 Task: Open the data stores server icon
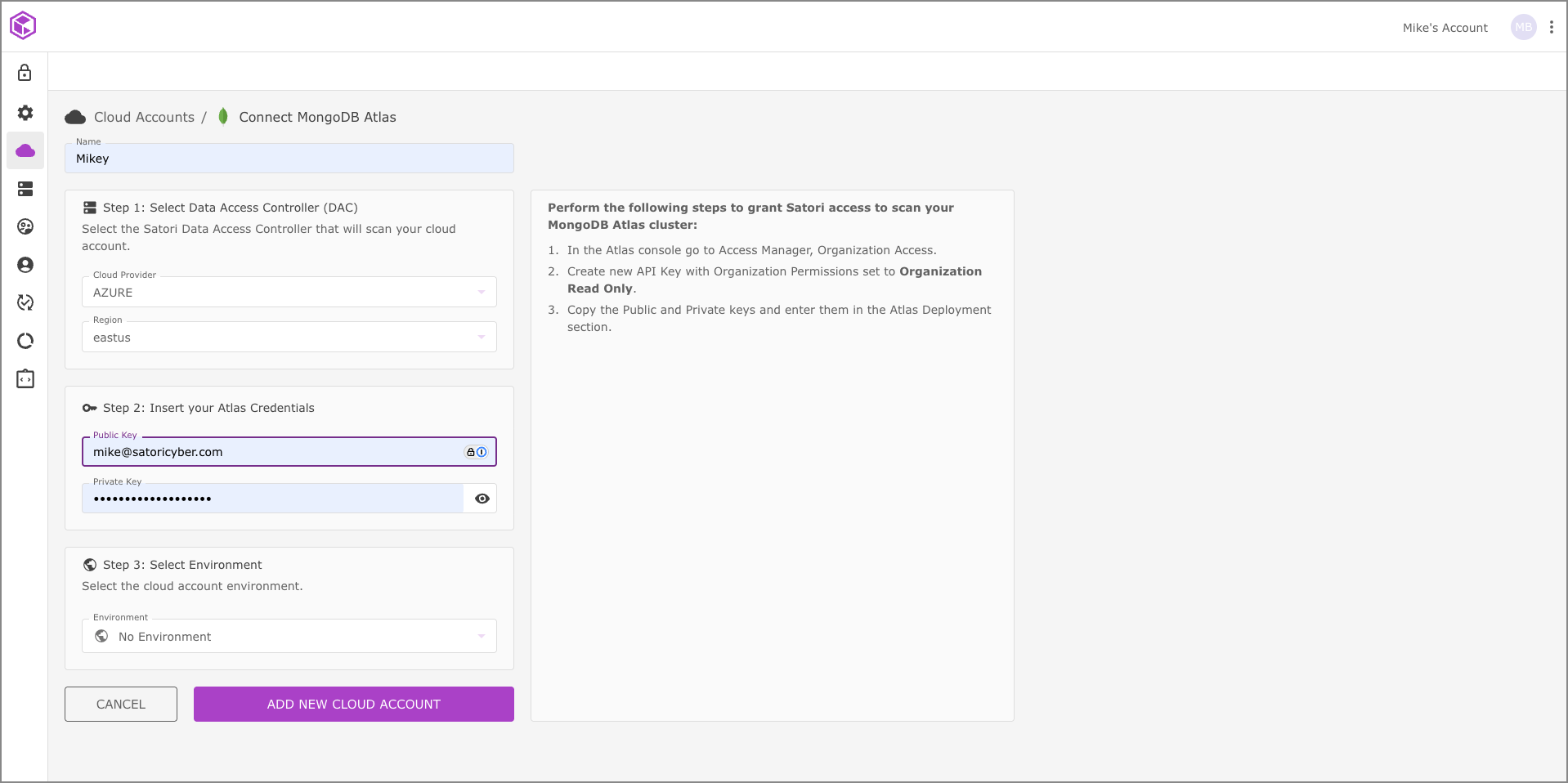25,189
